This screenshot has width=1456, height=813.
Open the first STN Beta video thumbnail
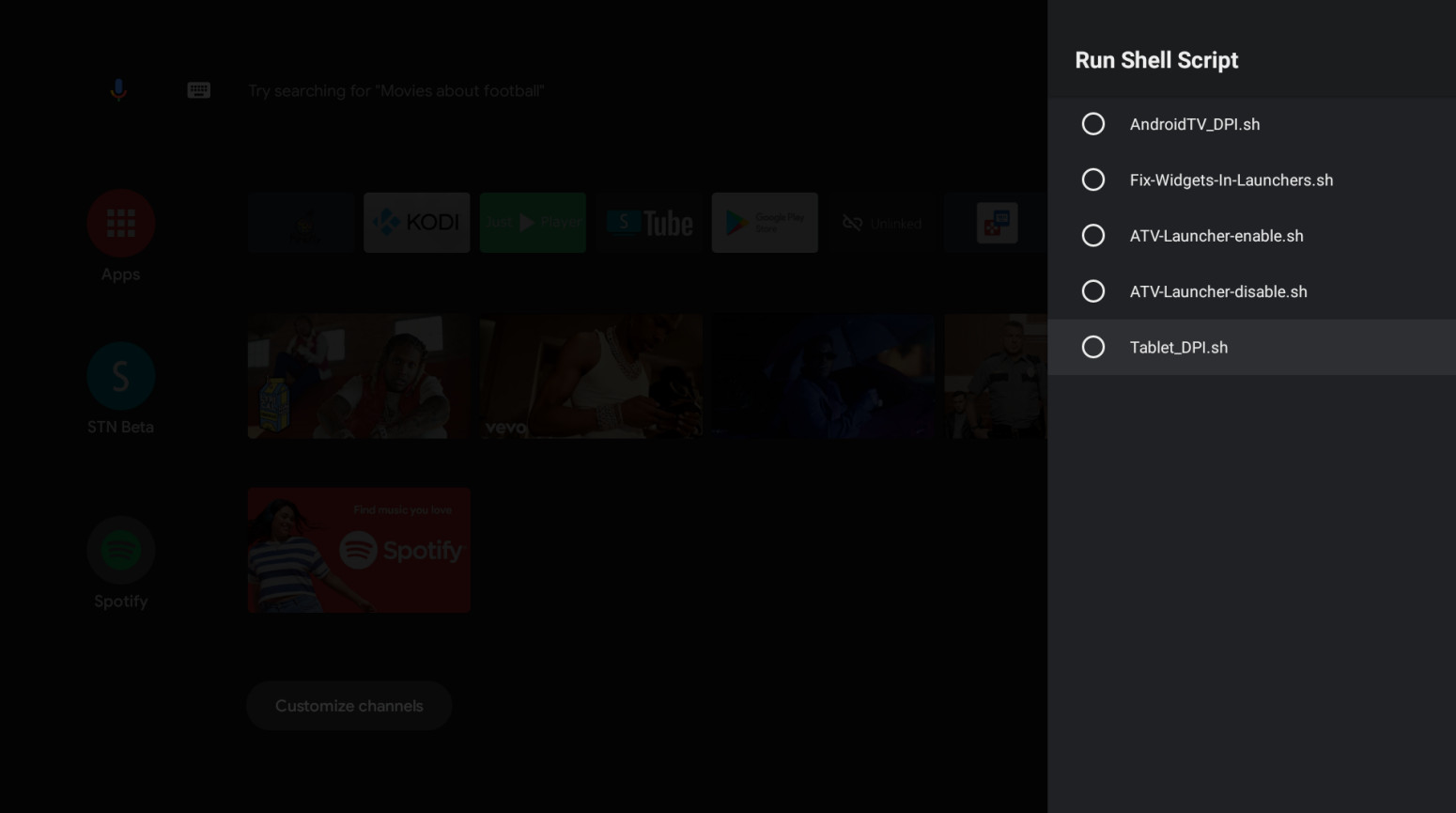(x=359, y=376)
